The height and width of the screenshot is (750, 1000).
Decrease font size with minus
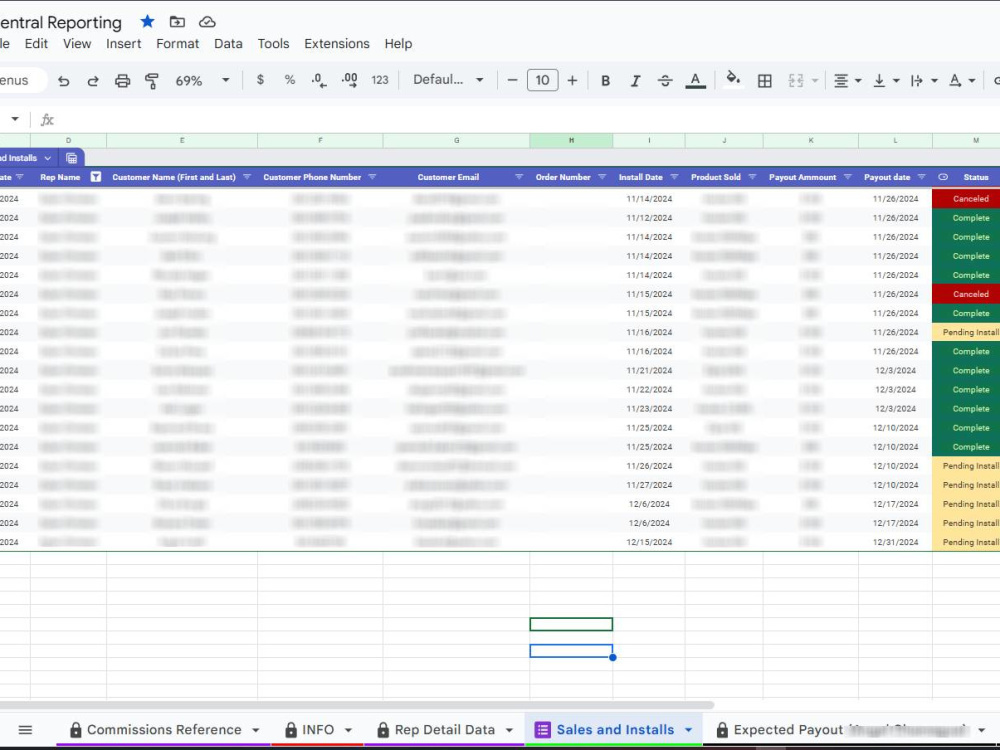pyautogui.click(x=512, y=80)
